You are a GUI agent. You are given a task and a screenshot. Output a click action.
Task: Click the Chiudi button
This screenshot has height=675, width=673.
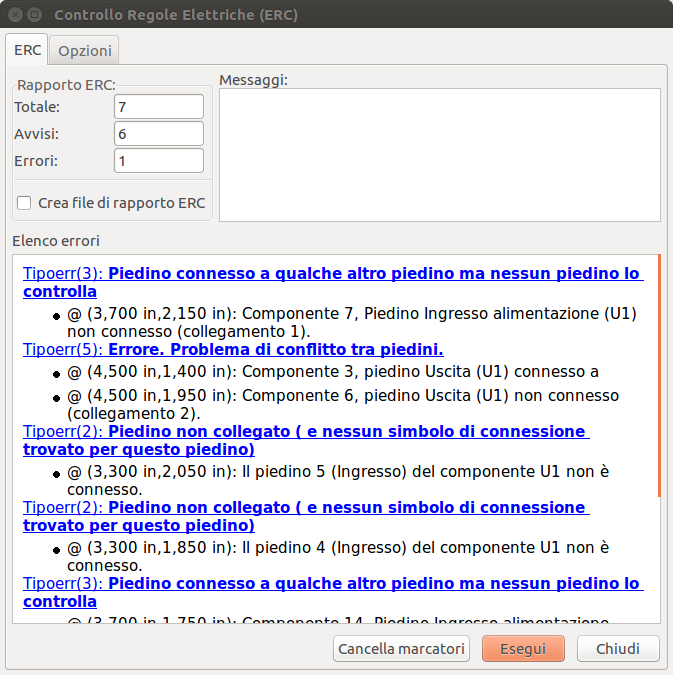pos(617,649)
